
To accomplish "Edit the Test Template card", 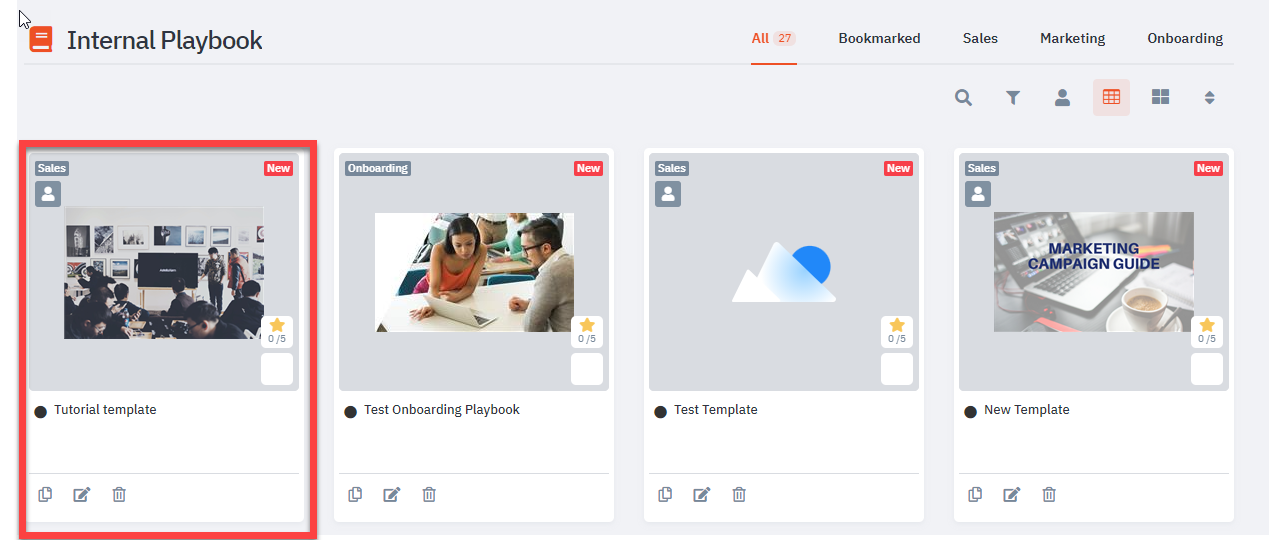I will (702, 494).
